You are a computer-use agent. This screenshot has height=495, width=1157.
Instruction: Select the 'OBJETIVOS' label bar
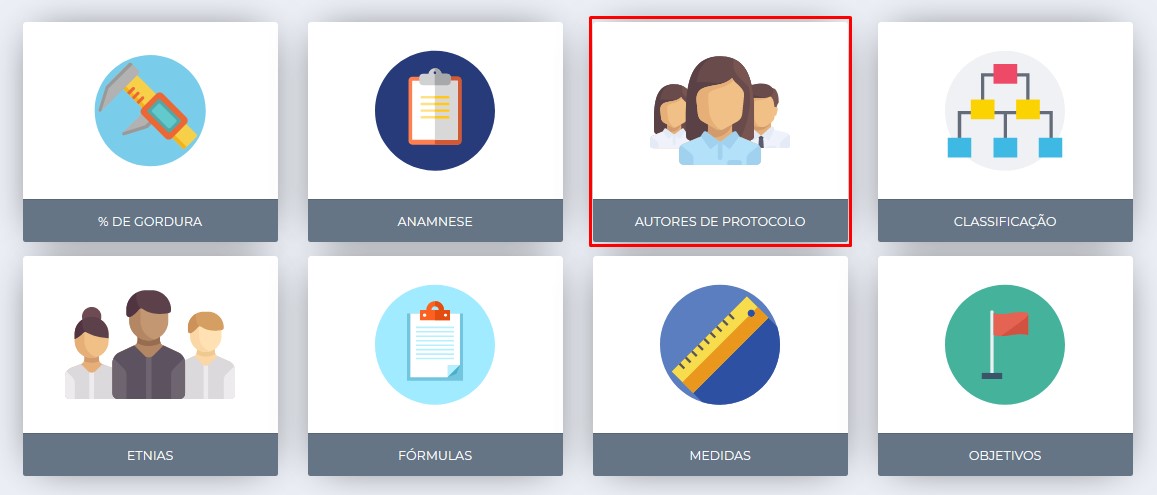point(1005,454)
